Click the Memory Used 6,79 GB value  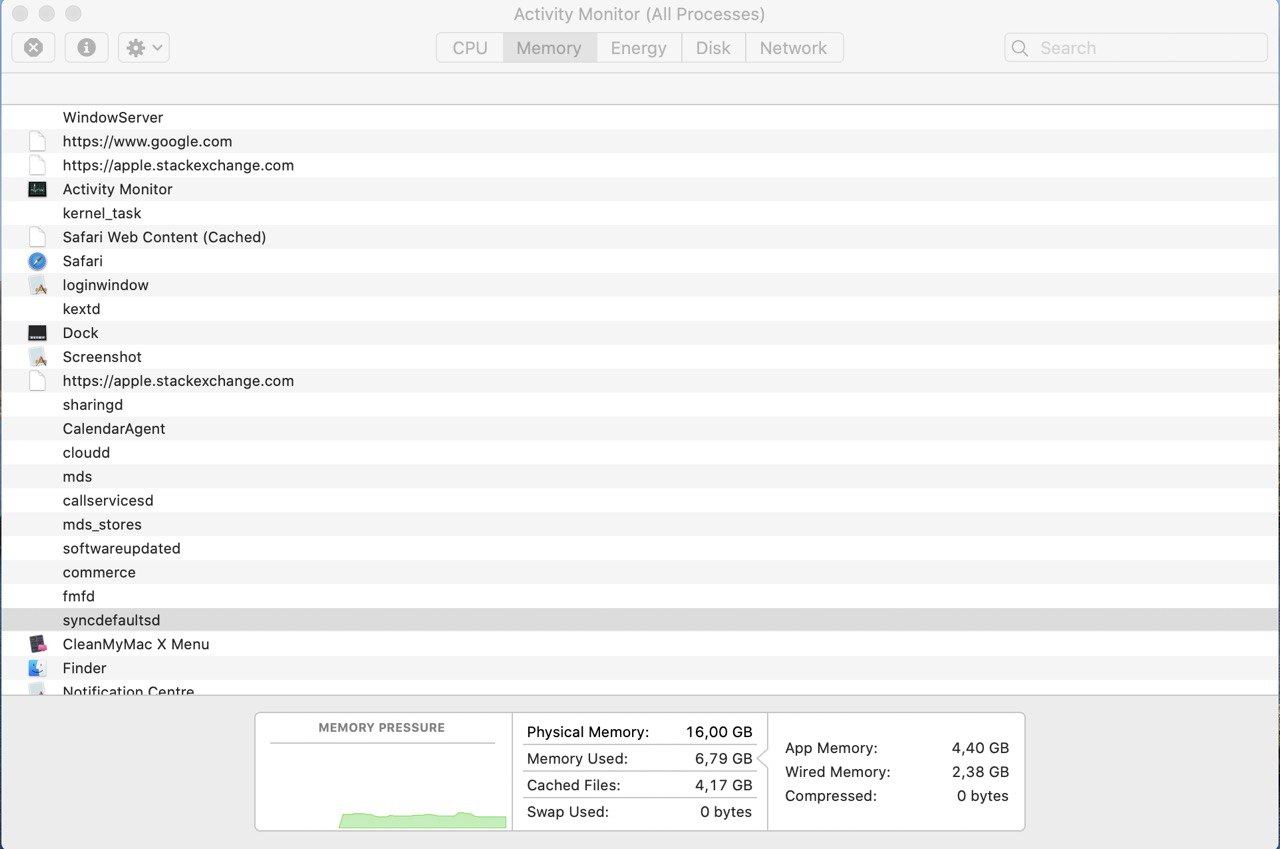(x=723, y=759)
